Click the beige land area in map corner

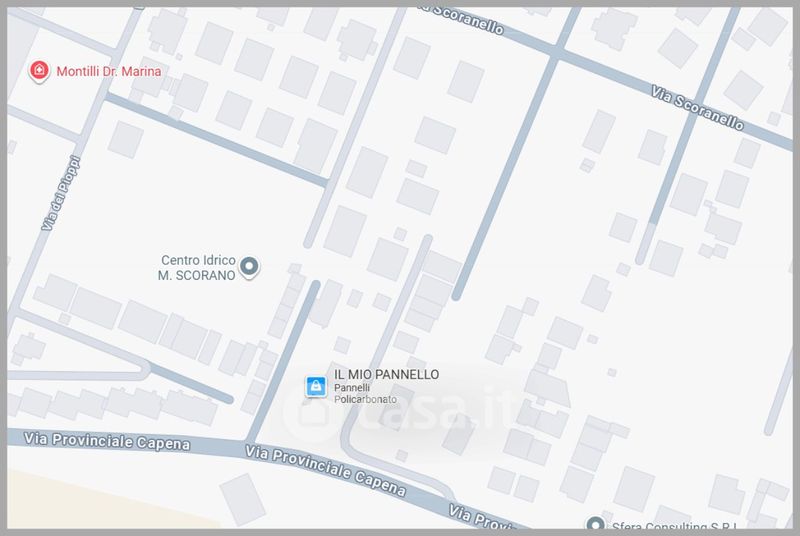click(102, 502)
